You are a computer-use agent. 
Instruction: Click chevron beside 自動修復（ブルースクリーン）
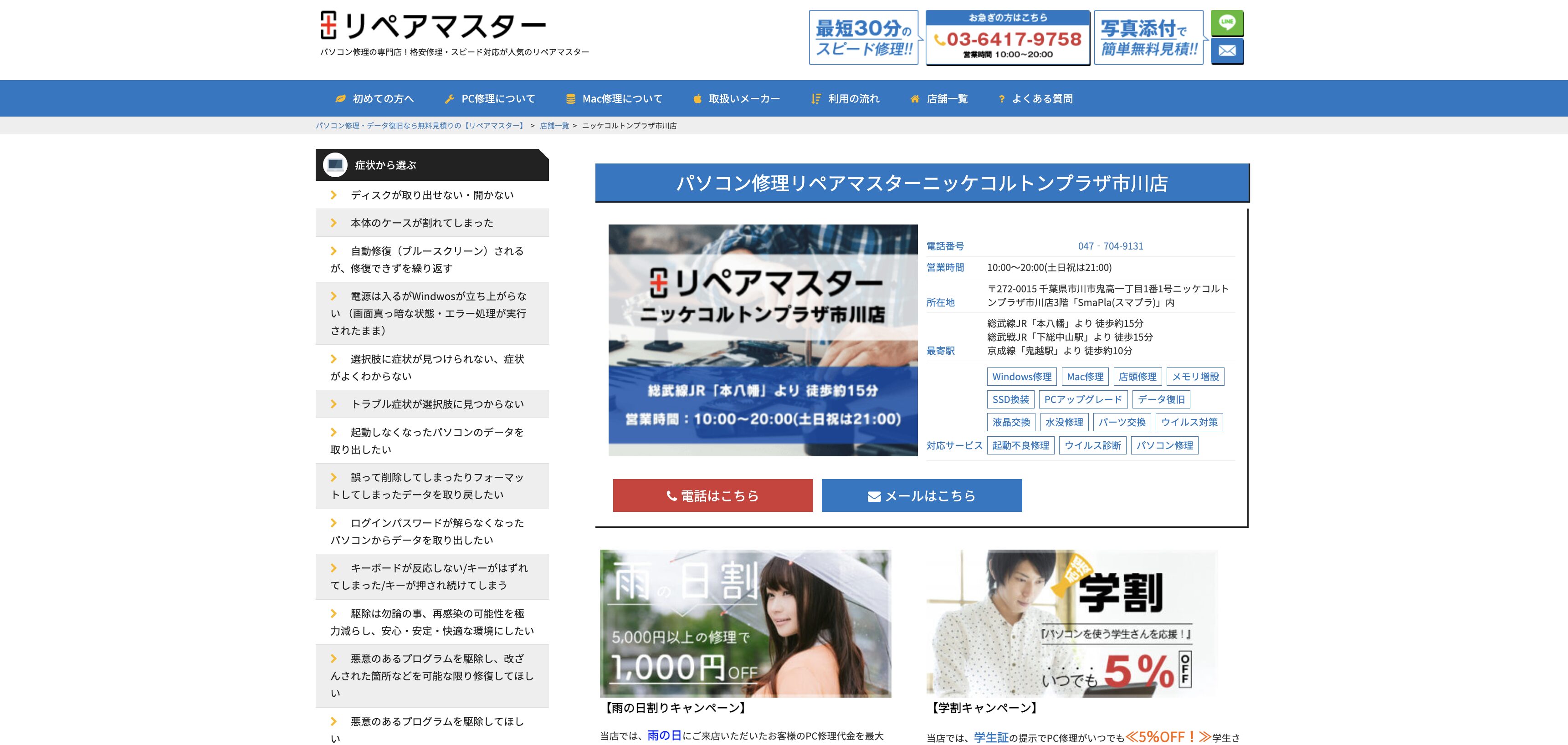pyautogui.click(x=333, y=251)
